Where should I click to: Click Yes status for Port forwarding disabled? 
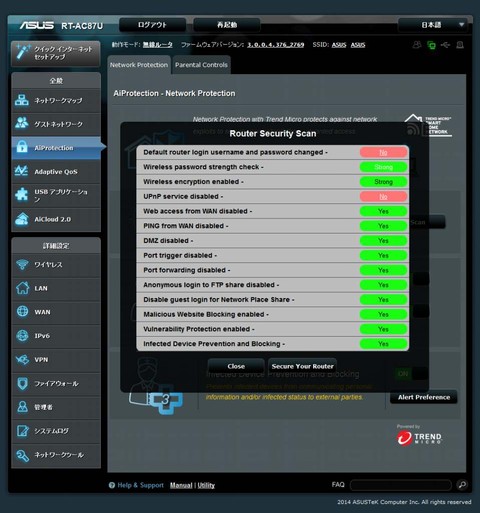pyautogui.click(x=383, y=270)
